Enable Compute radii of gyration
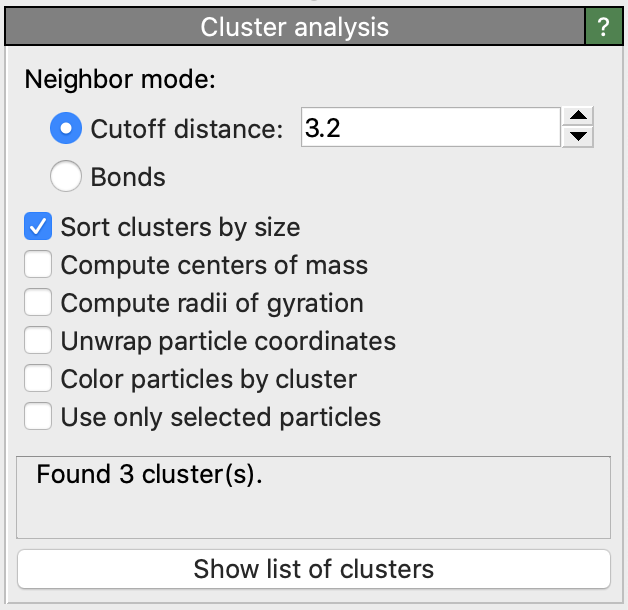The image size is (628, 610). click(38, 303)
